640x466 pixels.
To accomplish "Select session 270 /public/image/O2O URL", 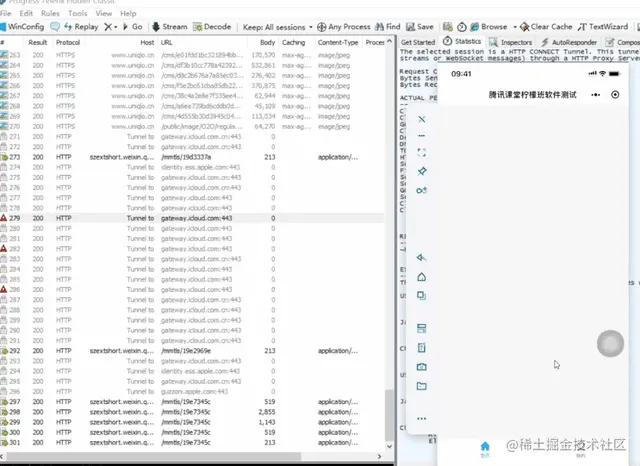I will pos(192,126).
